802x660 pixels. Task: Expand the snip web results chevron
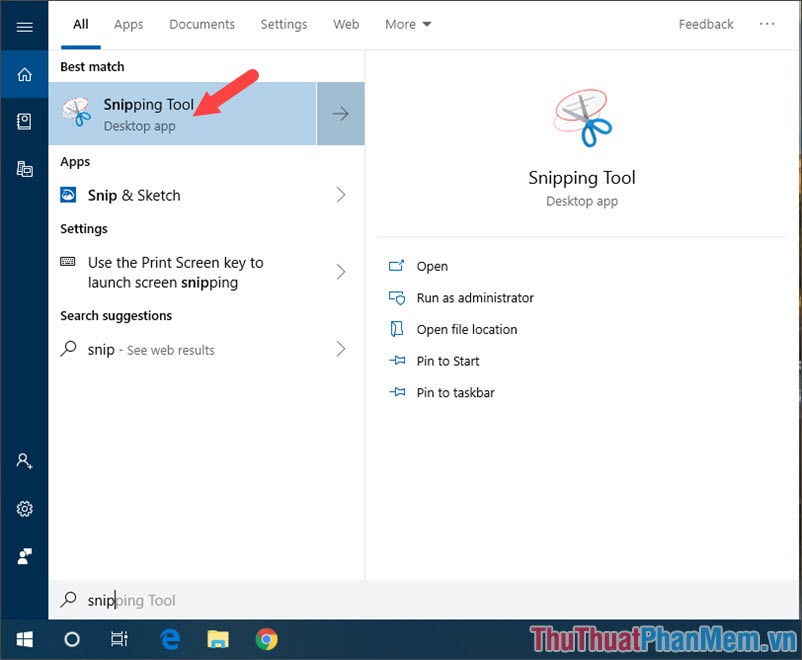click(x=340, y=350)
